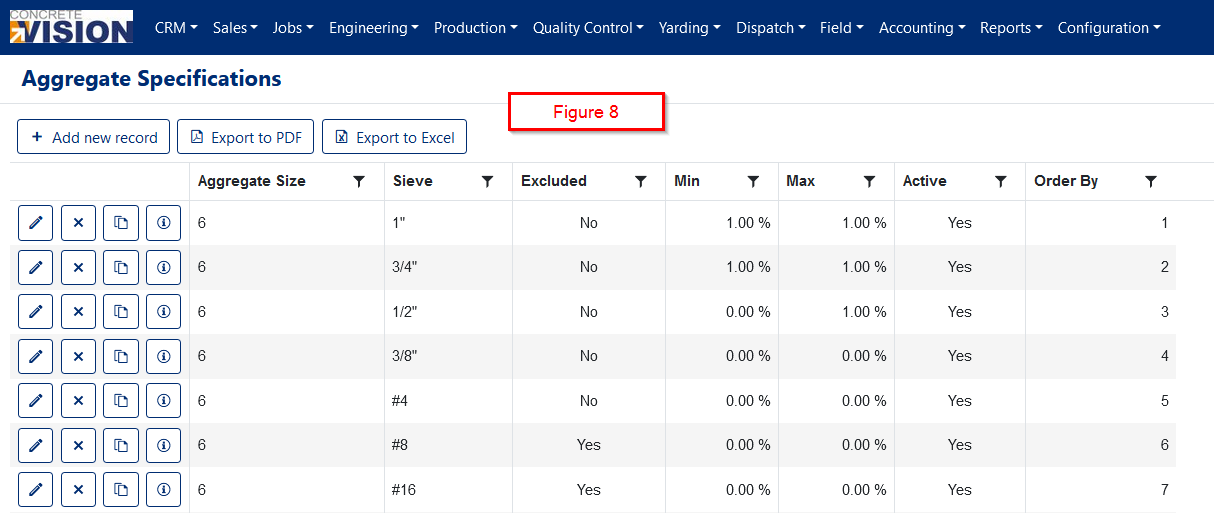
Task: Edit the row with sieve #16
Action: (x=35, y=490)
